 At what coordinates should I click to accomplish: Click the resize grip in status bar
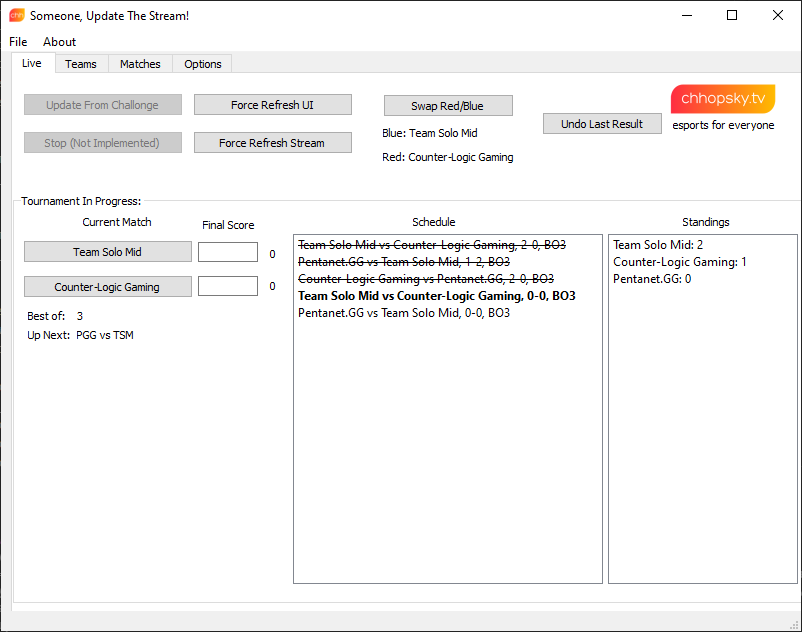795,625
